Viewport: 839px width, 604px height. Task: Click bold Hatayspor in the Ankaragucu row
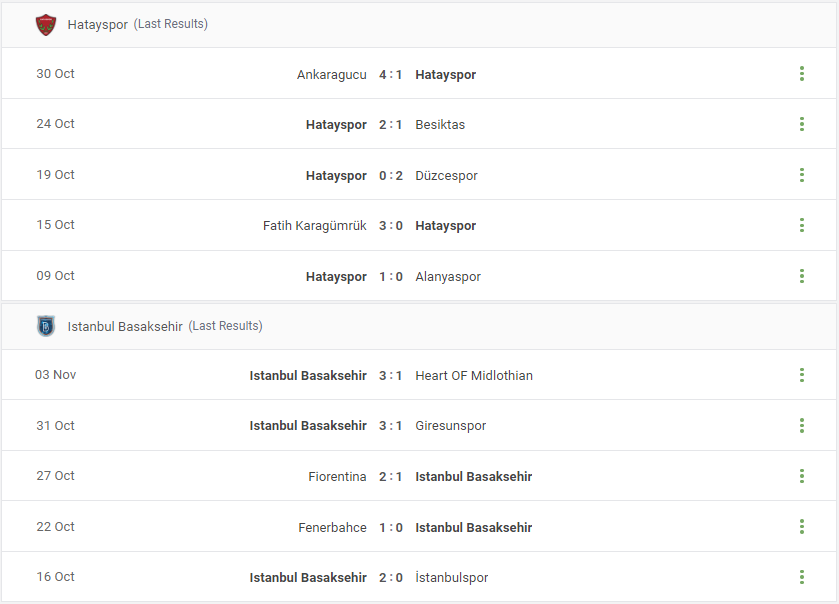pos(446,75)
